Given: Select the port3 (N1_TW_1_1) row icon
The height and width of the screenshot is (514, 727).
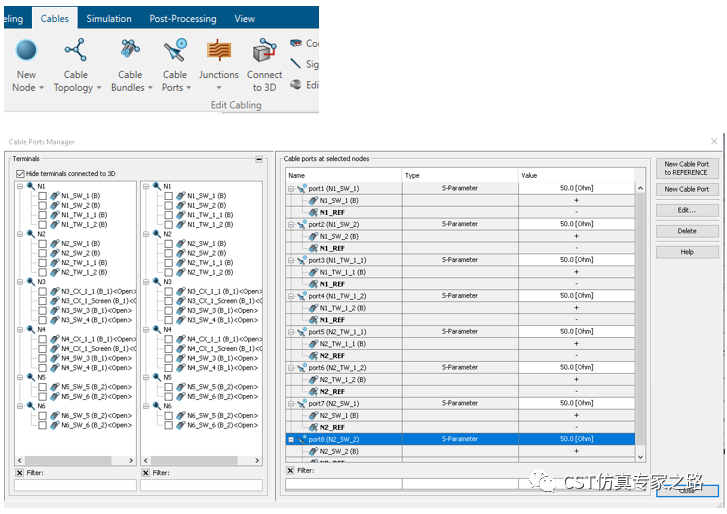Looking at the screenshot, I should point(302,260).
